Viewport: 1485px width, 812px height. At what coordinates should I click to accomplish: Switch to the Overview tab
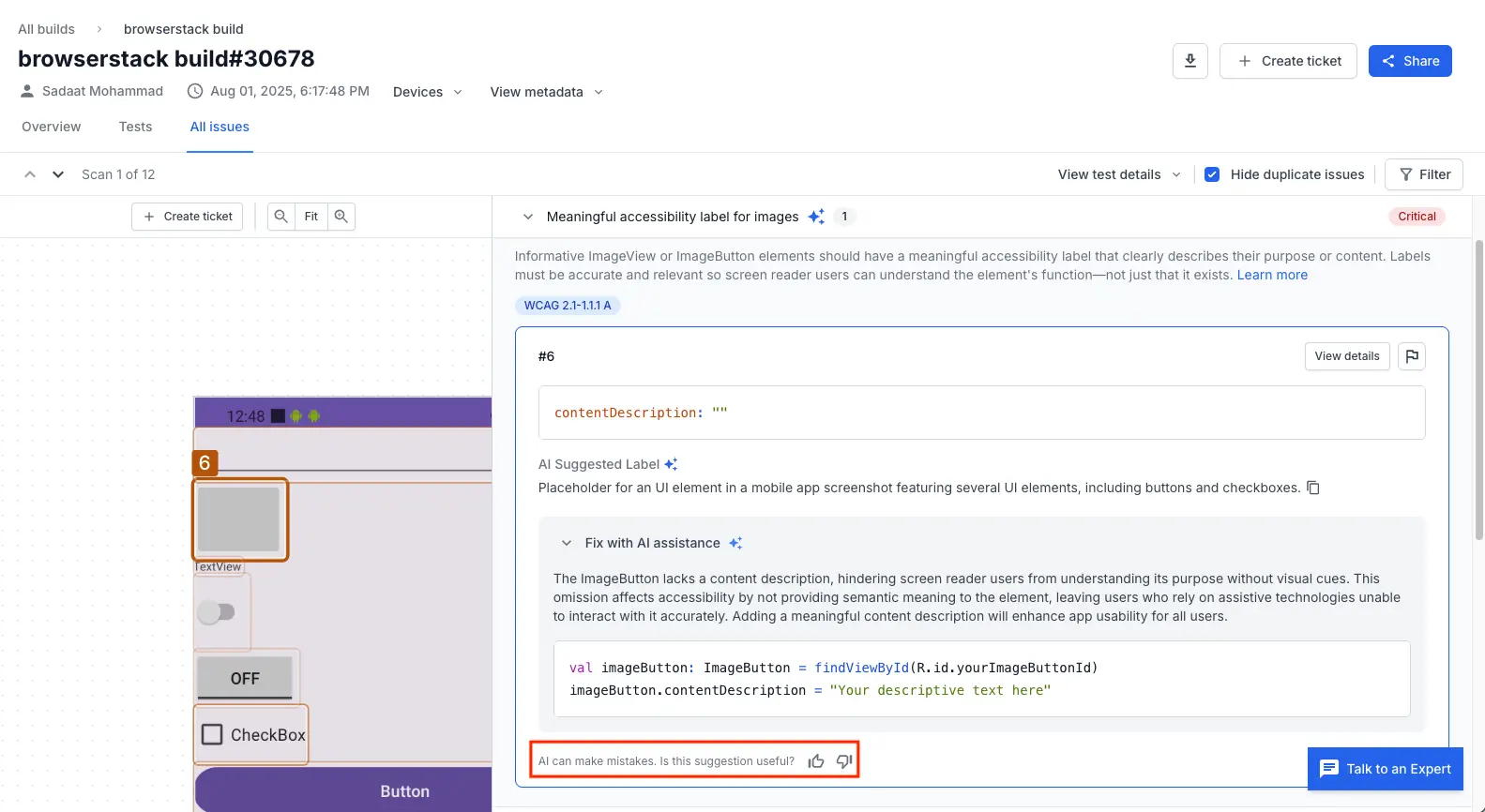click(x=52, y=127)
